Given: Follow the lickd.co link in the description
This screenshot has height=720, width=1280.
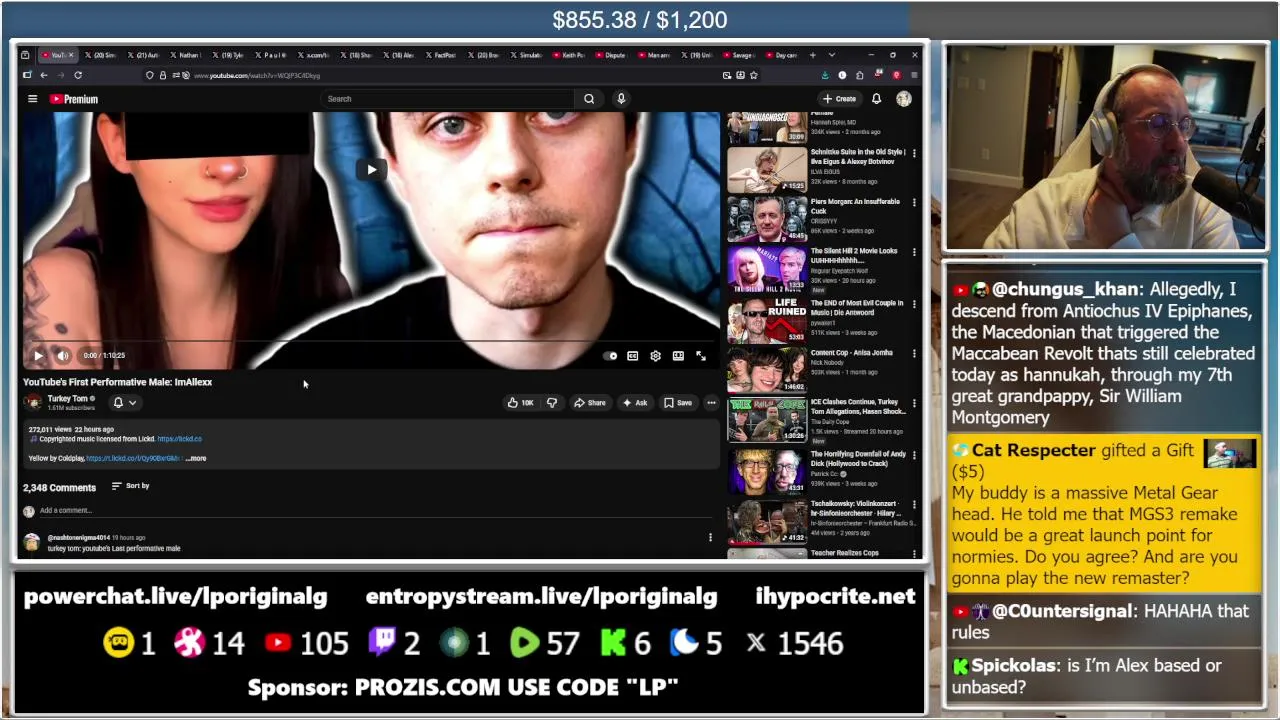Looking at the screenshot, I should click(179, 439).
